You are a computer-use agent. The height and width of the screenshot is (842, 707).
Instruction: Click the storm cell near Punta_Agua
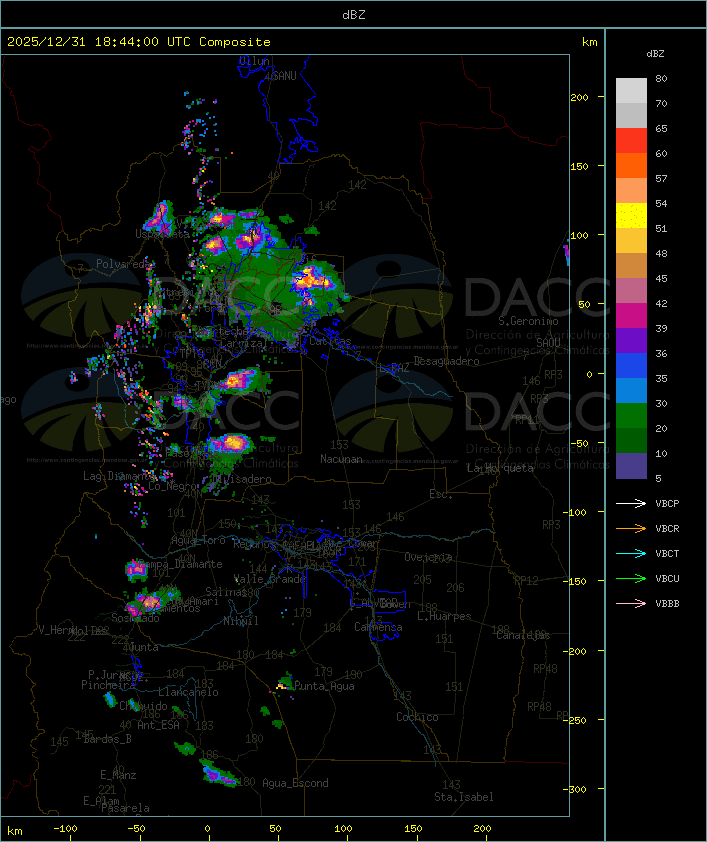coord(284,683)
